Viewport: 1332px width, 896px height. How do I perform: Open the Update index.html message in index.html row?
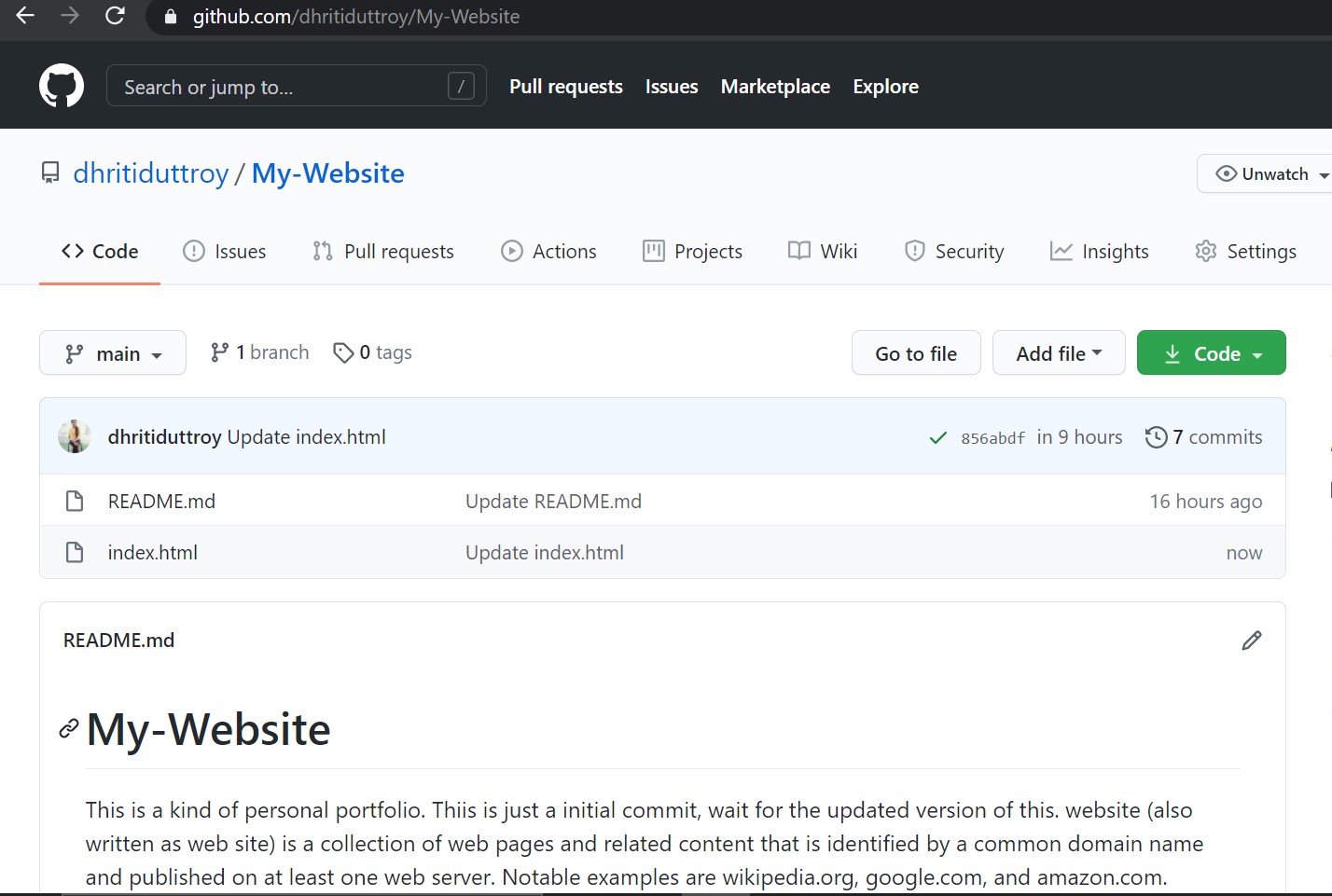tap(545, 553)
